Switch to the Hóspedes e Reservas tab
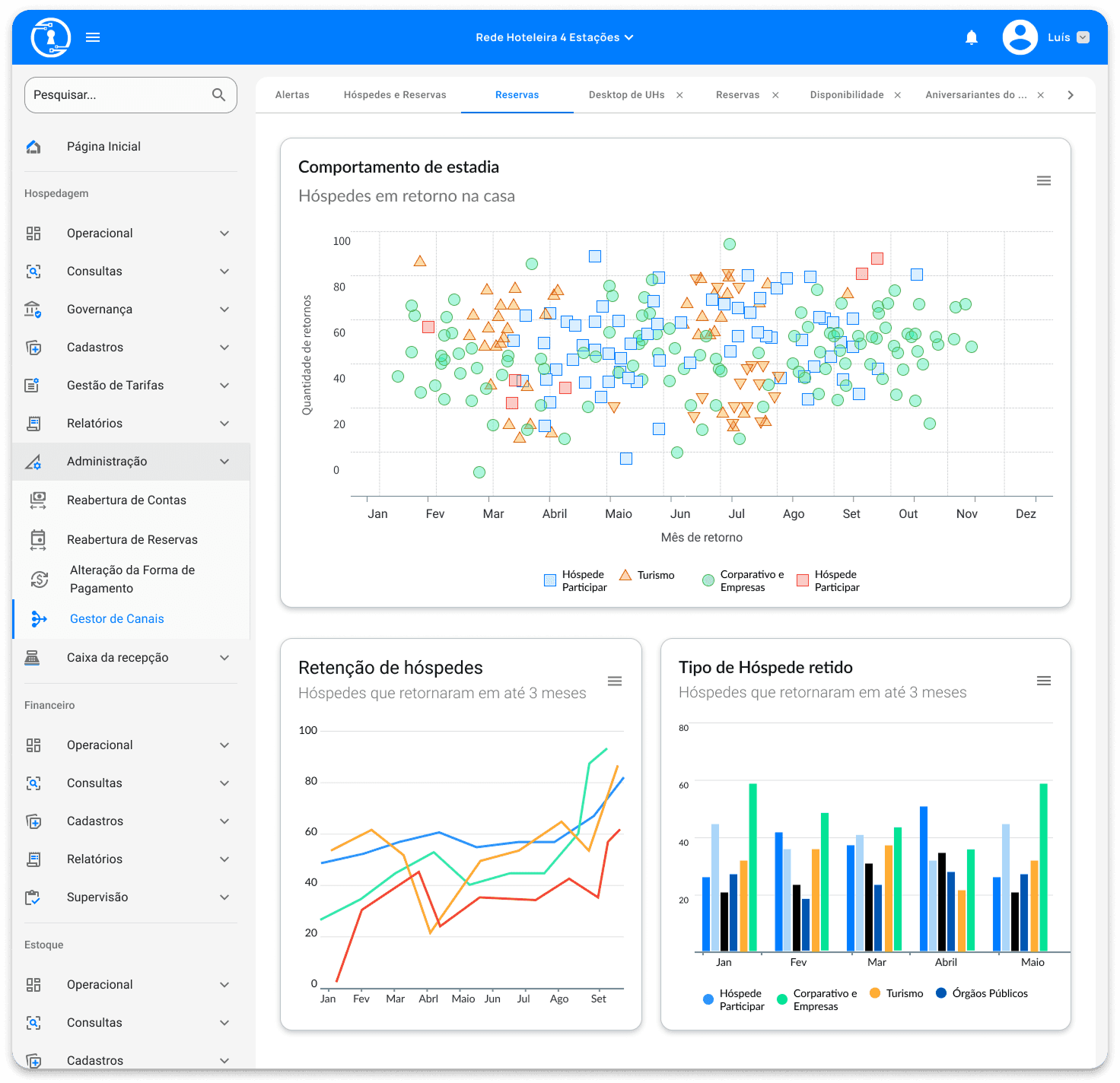This screenshot has width=1120, height=1083. (x=394, y=95)
